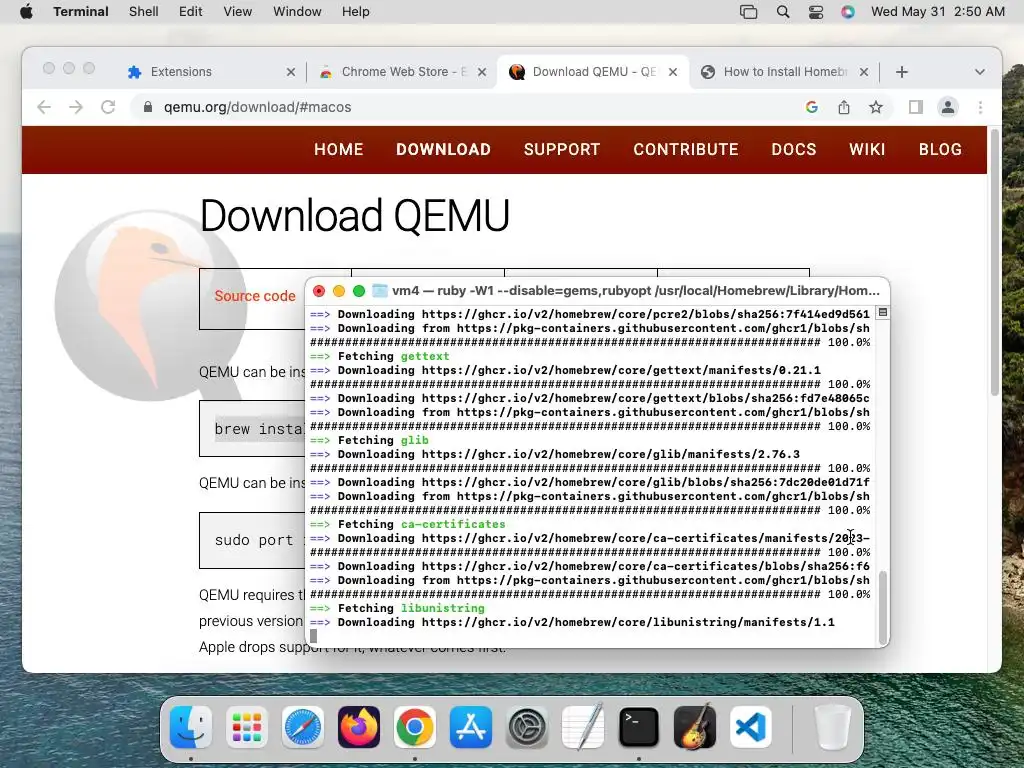The width and height of the screenshot is (1024, 768).
Task: Click the terminal title folder proxy icon
Action: (379, 291)
